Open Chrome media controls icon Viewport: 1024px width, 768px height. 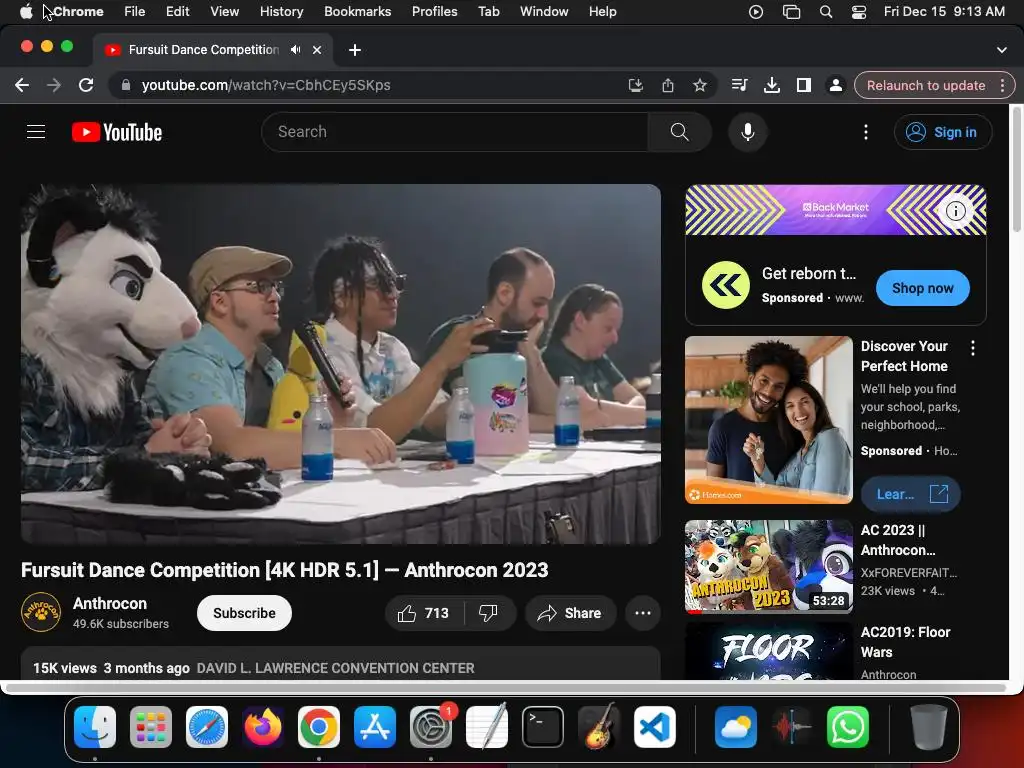coord(739,85)
